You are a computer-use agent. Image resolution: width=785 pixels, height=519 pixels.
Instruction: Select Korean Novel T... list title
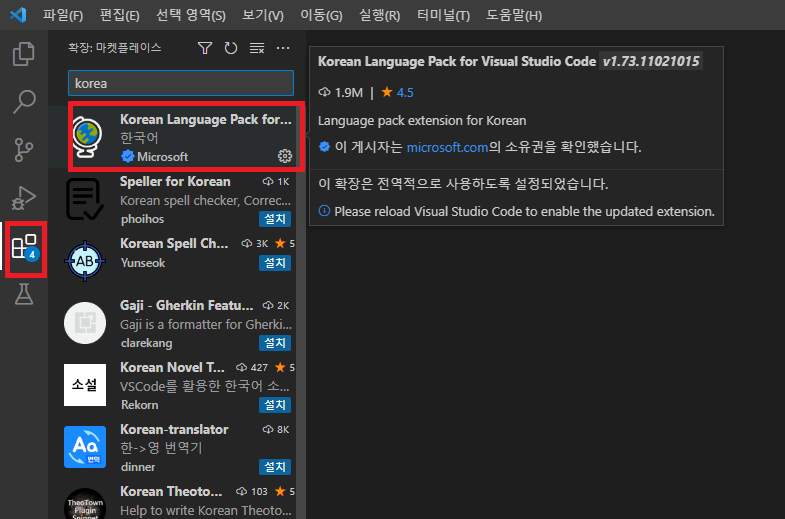(172, 367)
